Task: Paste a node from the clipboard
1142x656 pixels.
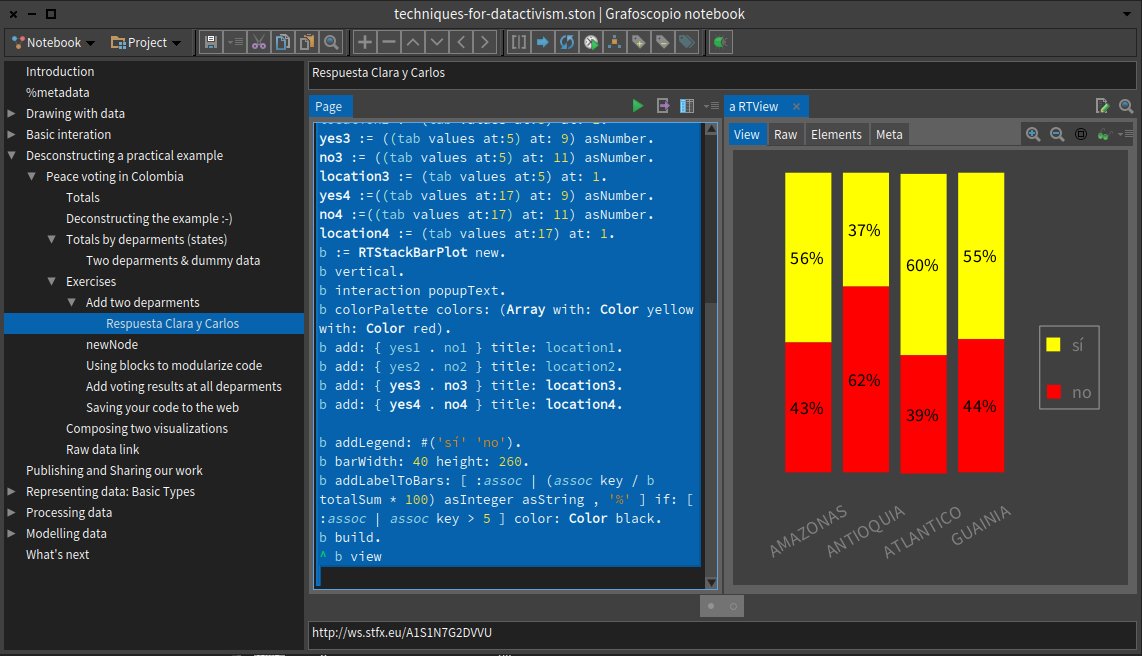Action: 307,42
